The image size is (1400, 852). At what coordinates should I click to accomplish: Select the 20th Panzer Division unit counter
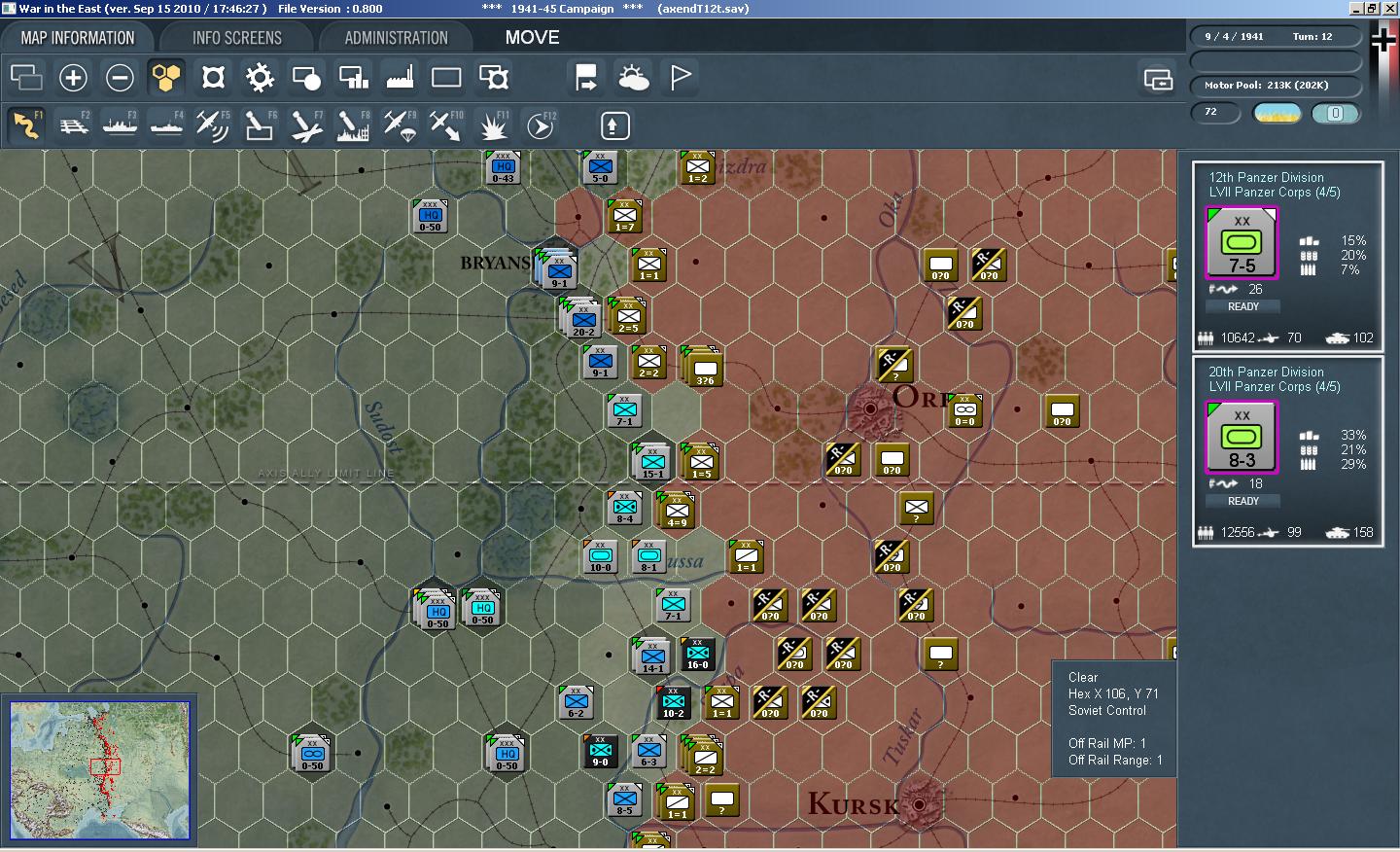[1242, 440]
